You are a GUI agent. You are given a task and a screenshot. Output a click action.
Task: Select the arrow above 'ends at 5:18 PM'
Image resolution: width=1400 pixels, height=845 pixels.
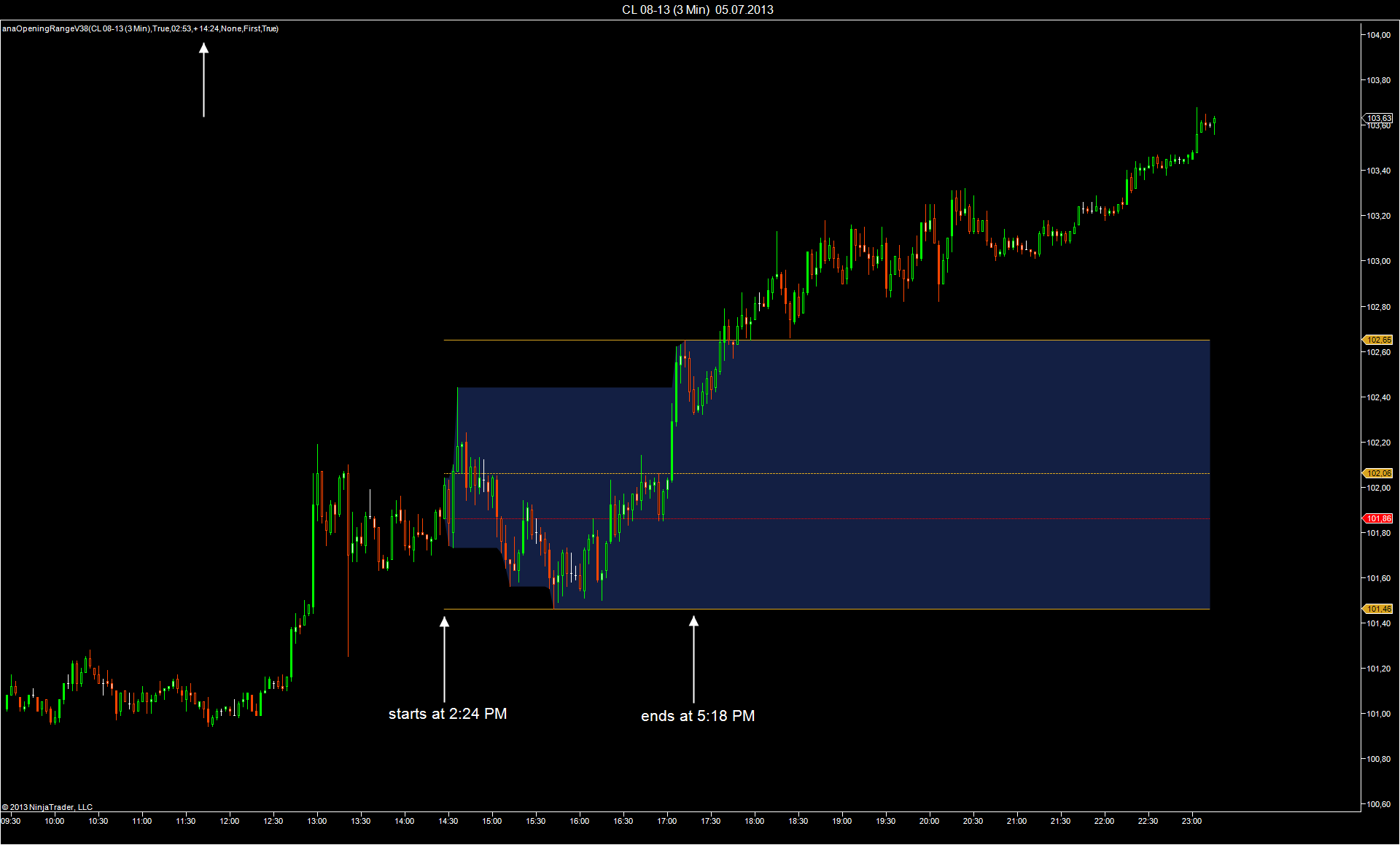coord(693,659)
